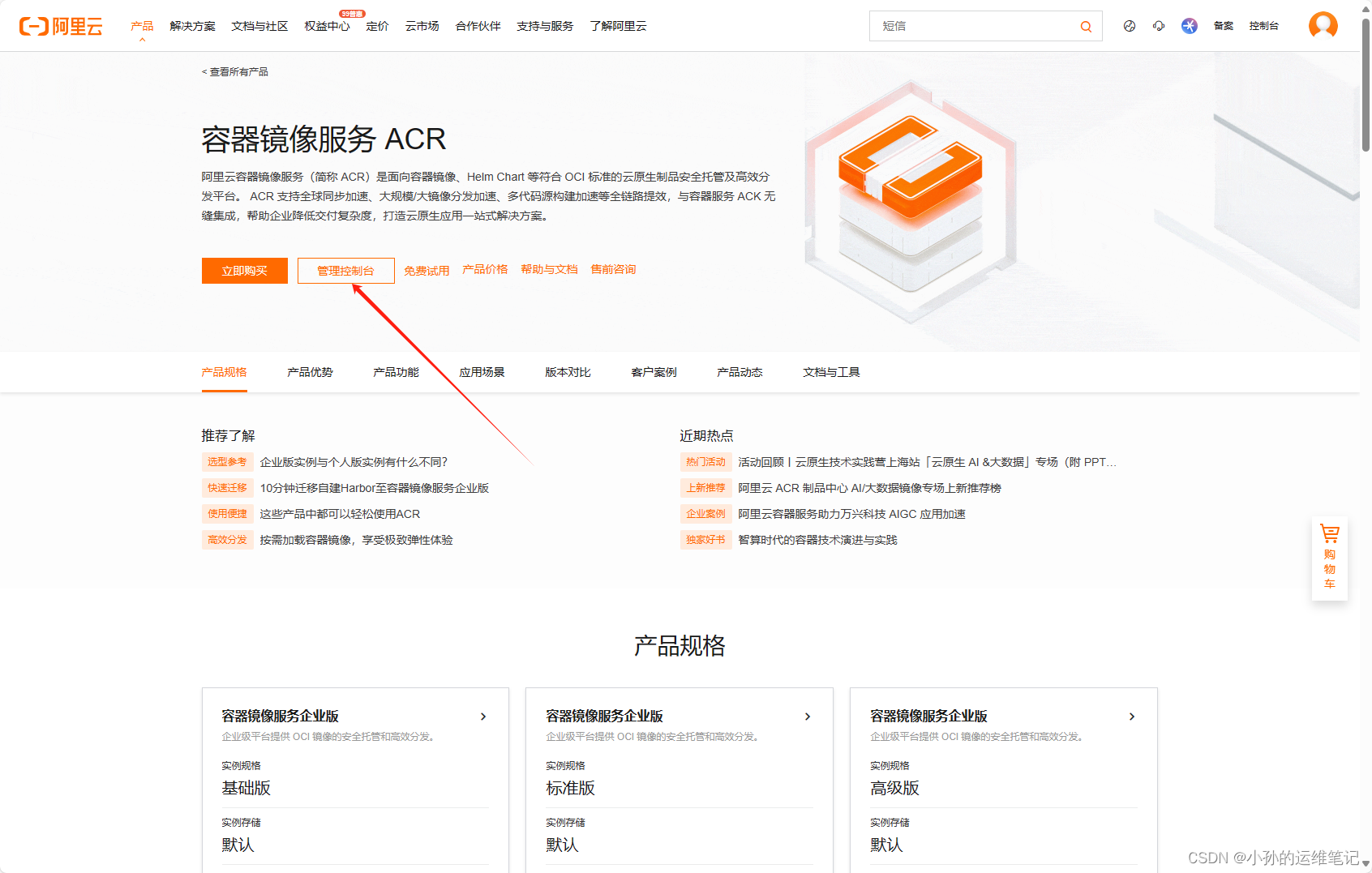Open 智算时代的容器技术演进与实践 link

(817, 540)
